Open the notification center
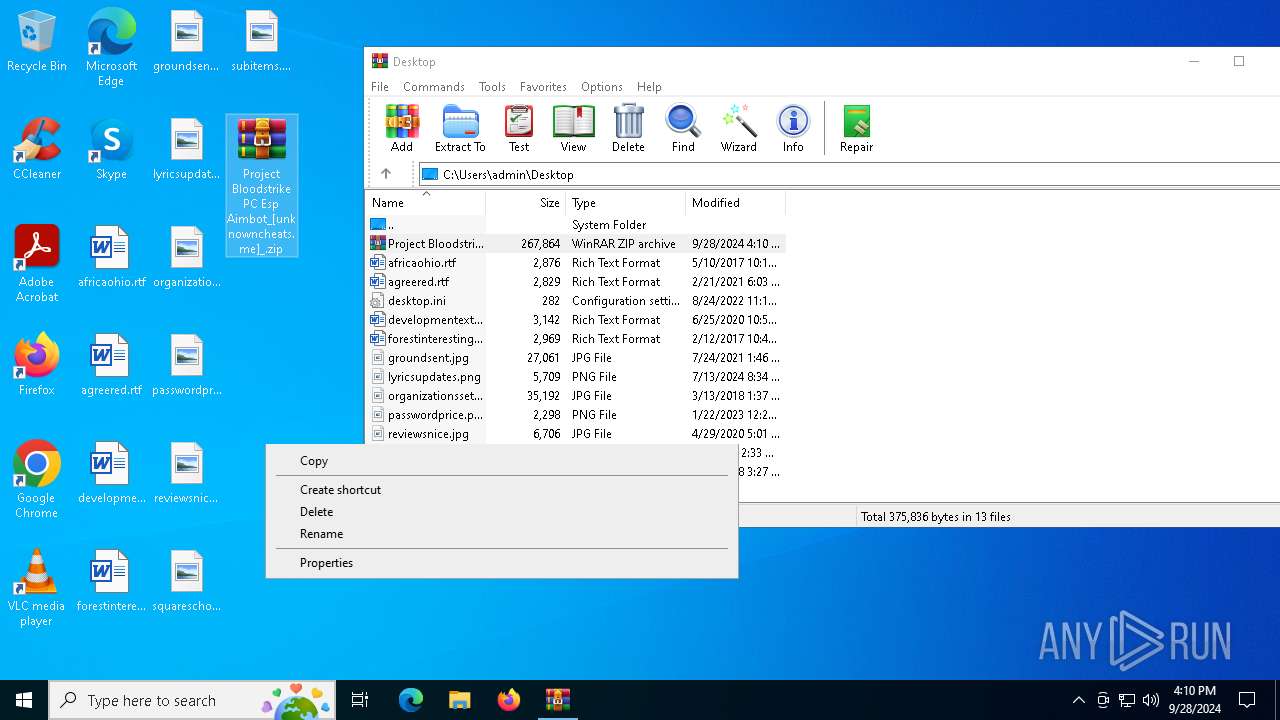The image size is (1280, 720). pyautogui.click(x=1247, y=700)
